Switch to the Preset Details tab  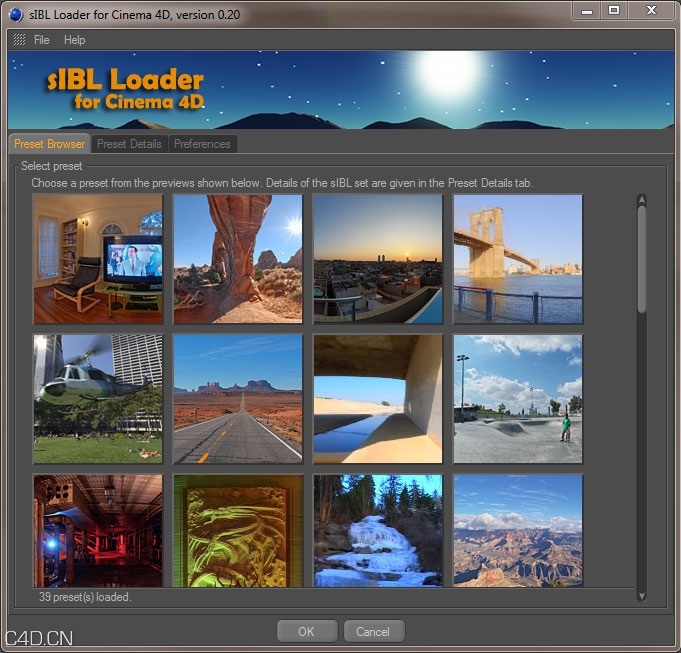(129, 144)
